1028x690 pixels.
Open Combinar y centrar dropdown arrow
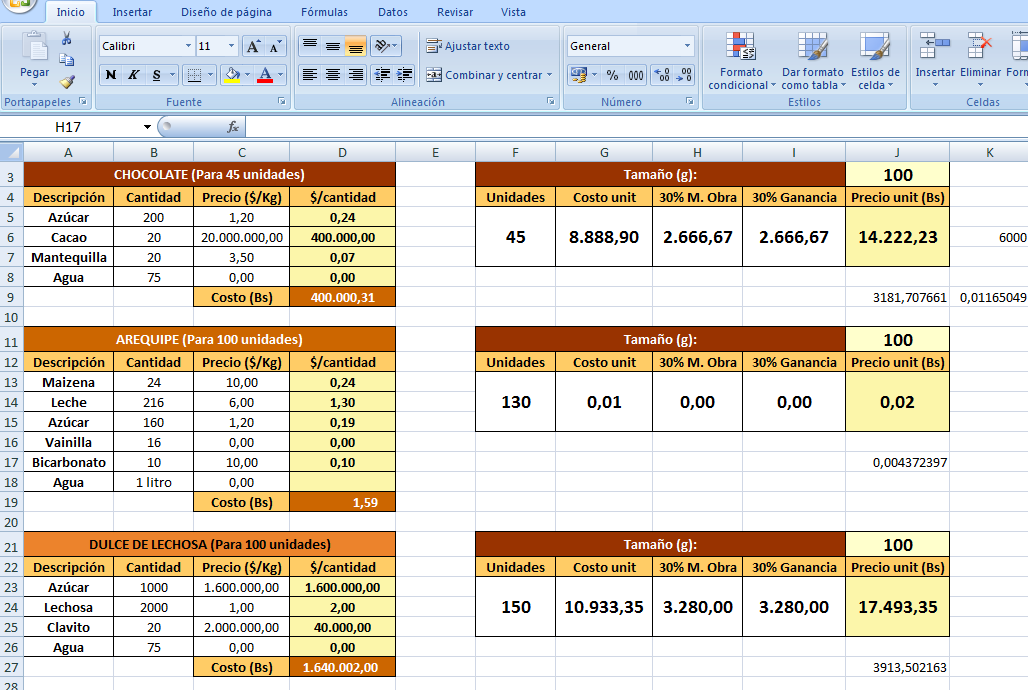(549, 75)
